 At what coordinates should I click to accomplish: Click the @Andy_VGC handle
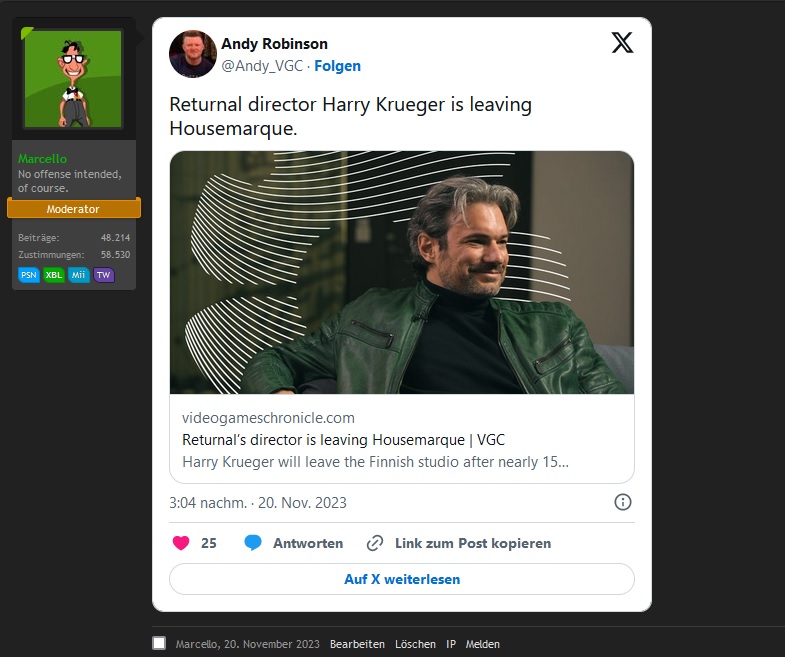[262, 66]
